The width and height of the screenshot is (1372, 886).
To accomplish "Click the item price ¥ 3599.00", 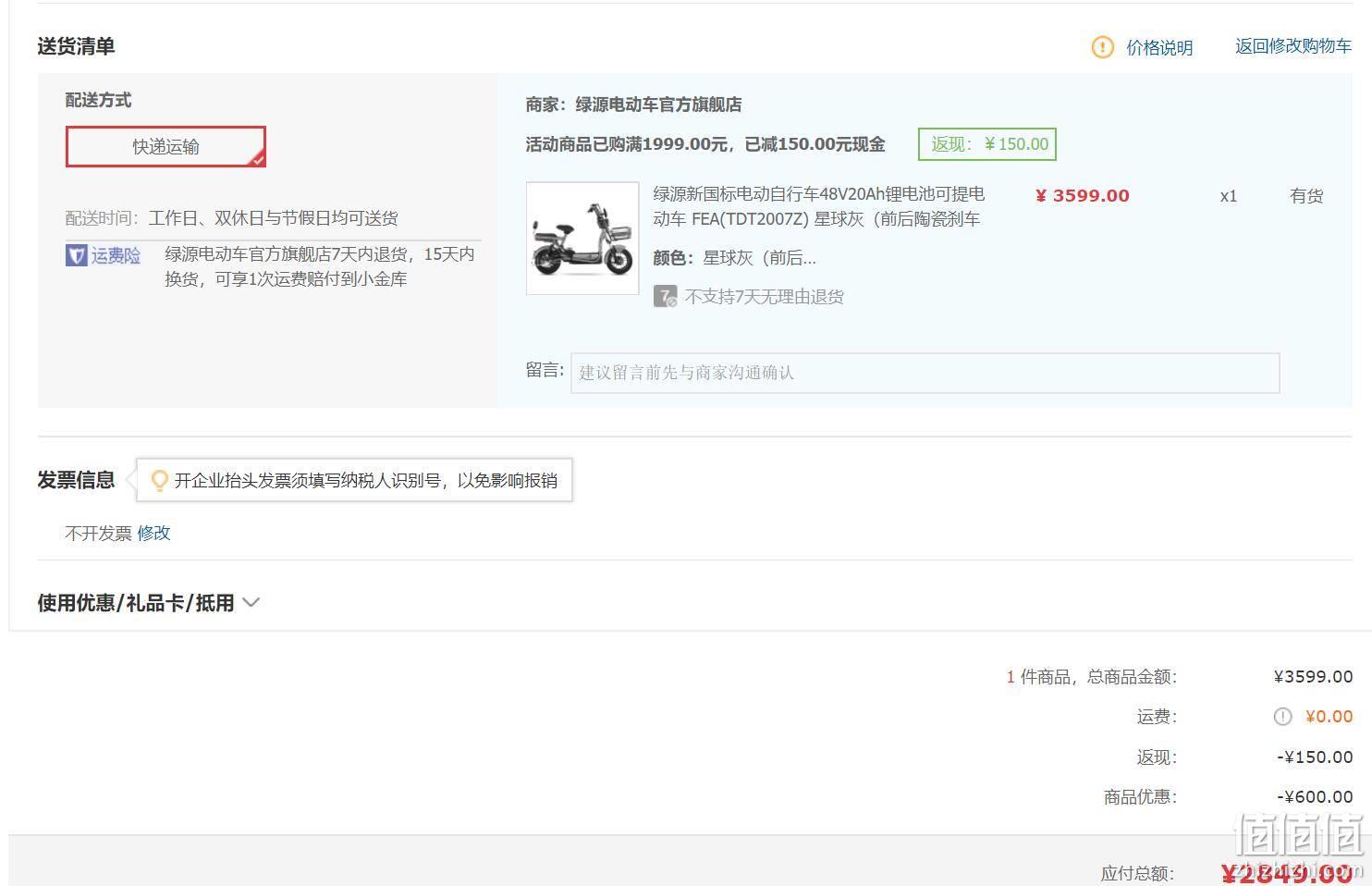I will tap(1082, 196).
